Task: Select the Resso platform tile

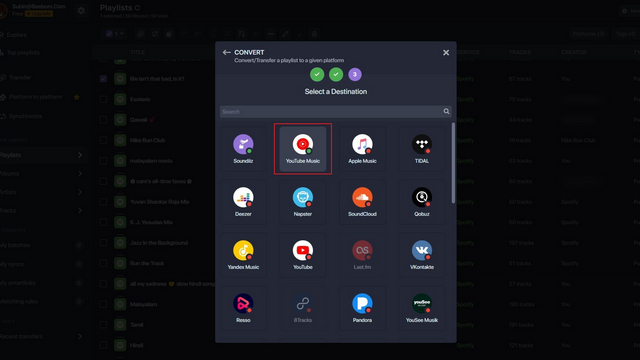Action: [243, 308]
